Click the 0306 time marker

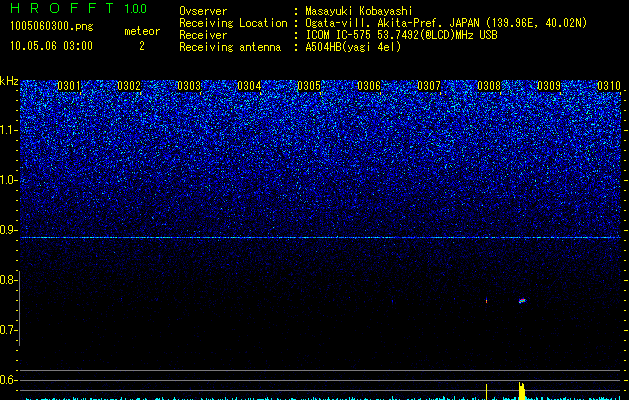coord(369,86)
